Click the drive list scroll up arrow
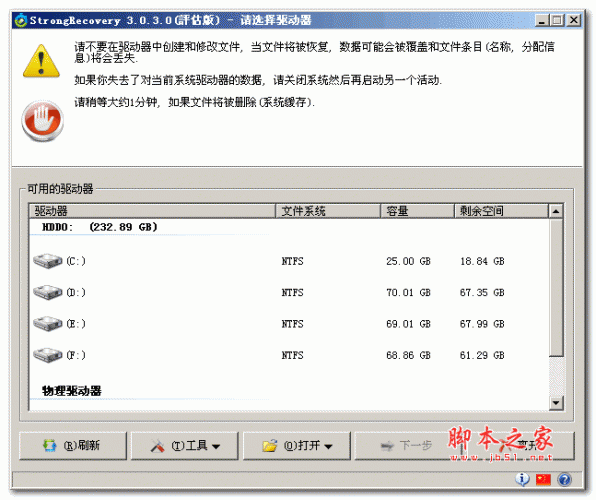Screen dimensions: 596x500 tap(556, 211)
